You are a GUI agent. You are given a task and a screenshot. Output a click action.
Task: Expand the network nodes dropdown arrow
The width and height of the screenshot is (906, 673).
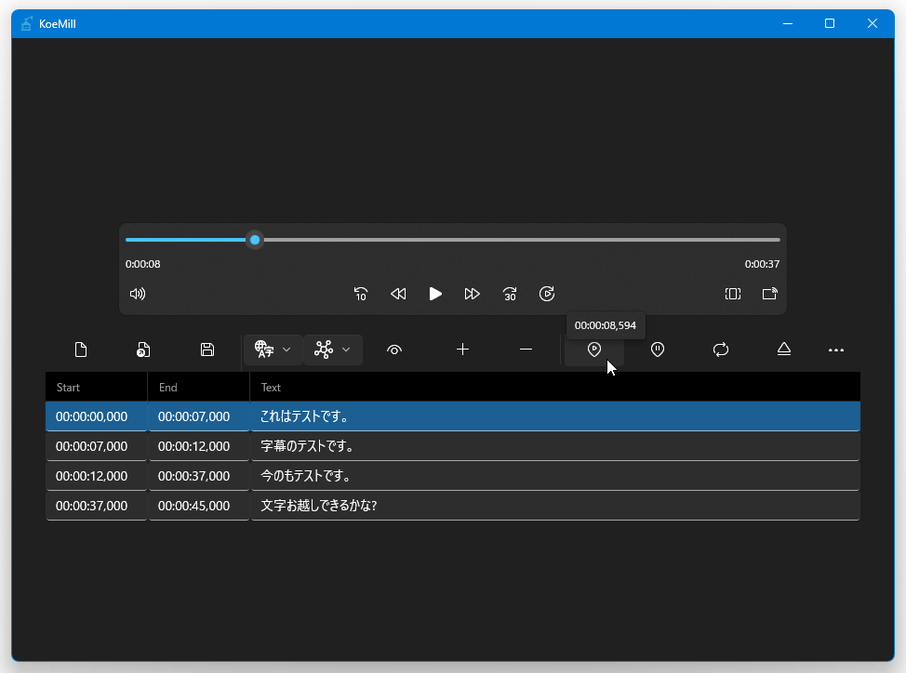point(346,350)
